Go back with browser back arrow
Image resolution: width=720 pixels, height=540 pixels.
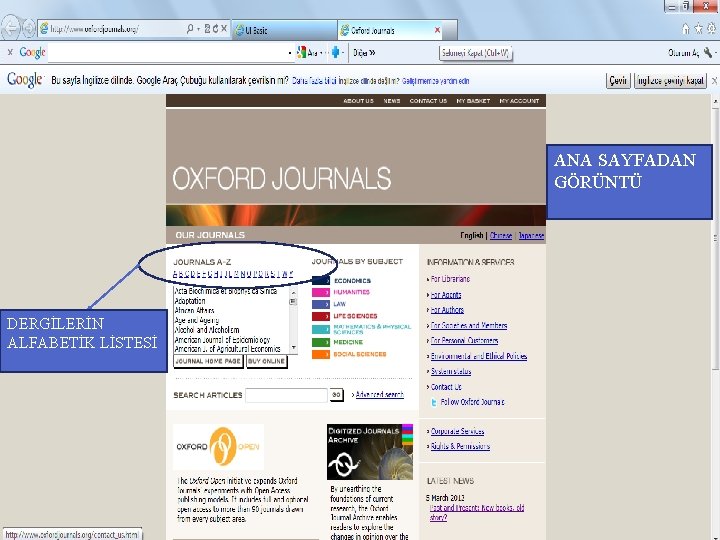[x=10, y=28]
